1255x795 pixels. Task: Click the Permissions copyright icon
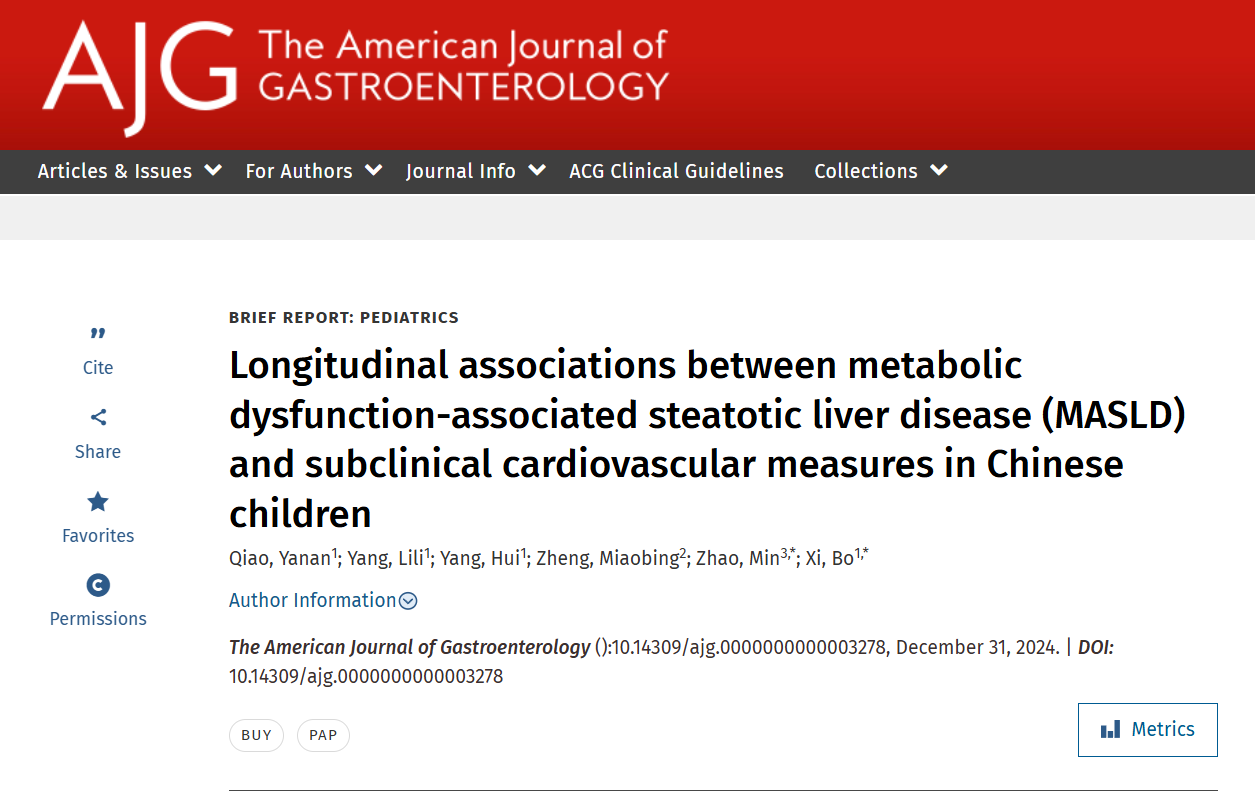(x=98, y=585)
